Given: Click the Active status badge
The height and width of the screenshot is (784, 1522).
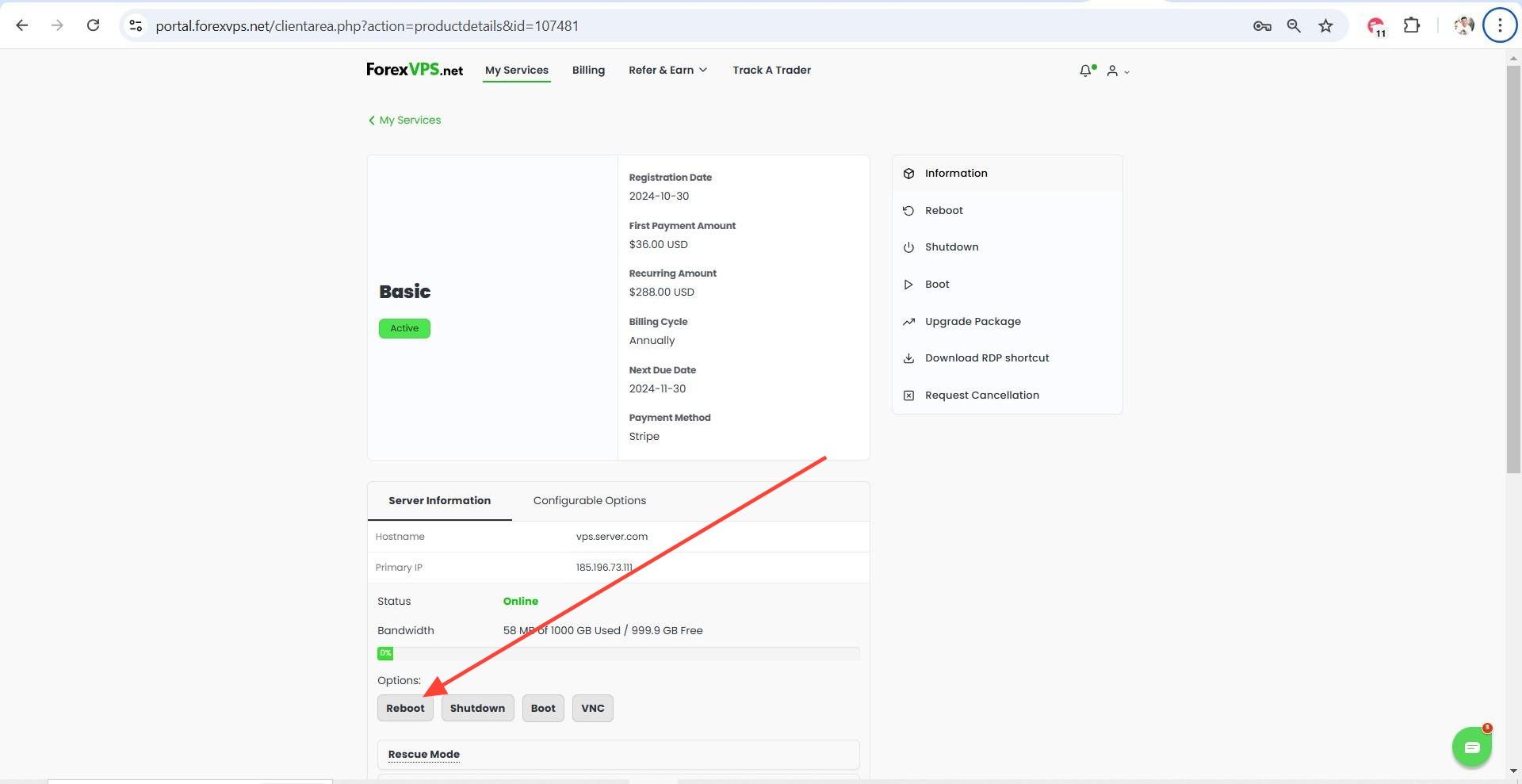Looking at the screenshot, I should click(404, 329).
